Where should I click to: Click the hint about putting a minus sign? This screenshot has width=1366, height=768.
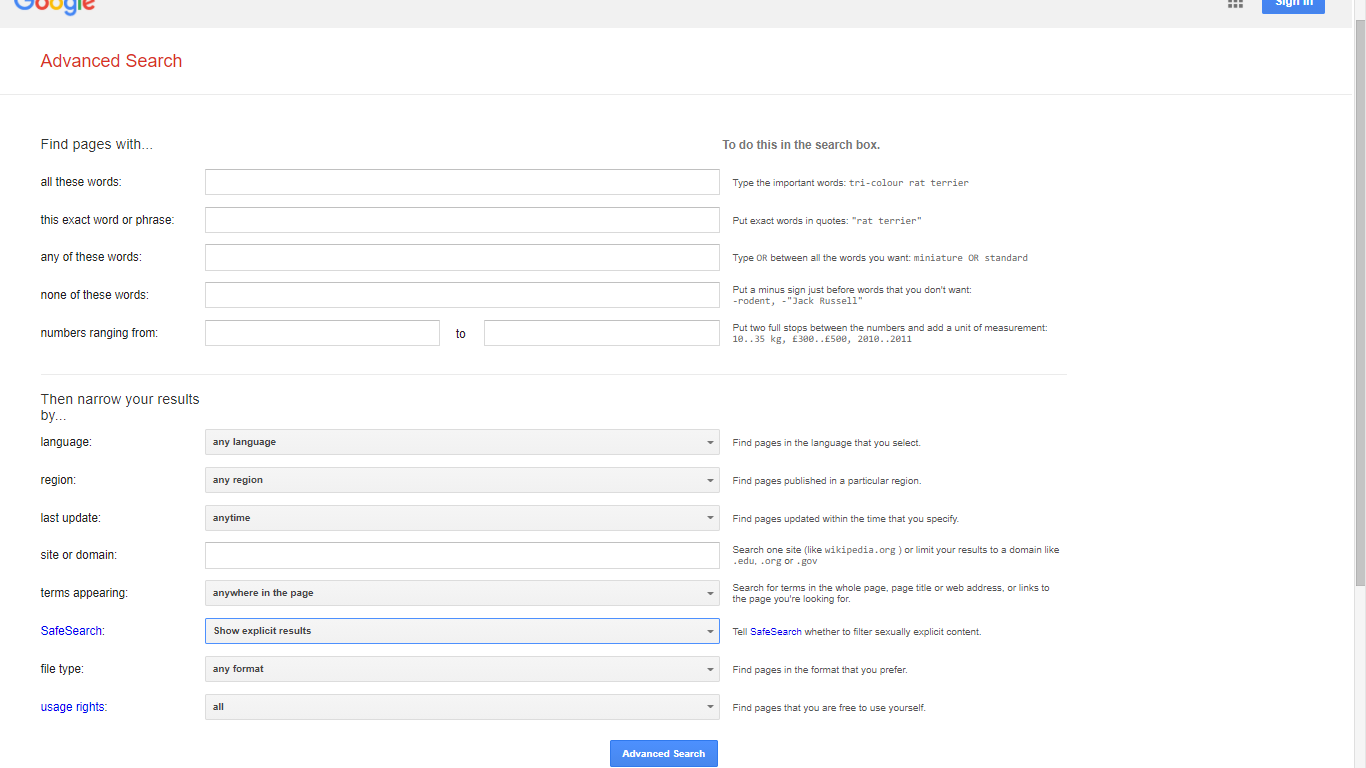click(x=852, y=295)
